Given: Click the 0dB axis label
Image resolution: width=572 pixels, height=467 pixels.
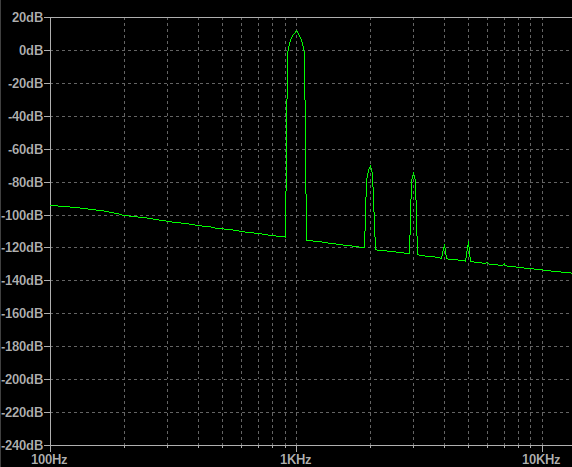Looking at the screenshot, I should coord(31,50).
